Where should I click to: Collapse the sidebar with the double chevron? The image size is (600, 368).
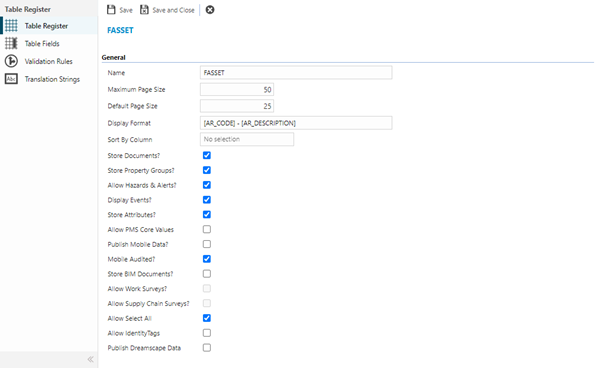(90, 359)
